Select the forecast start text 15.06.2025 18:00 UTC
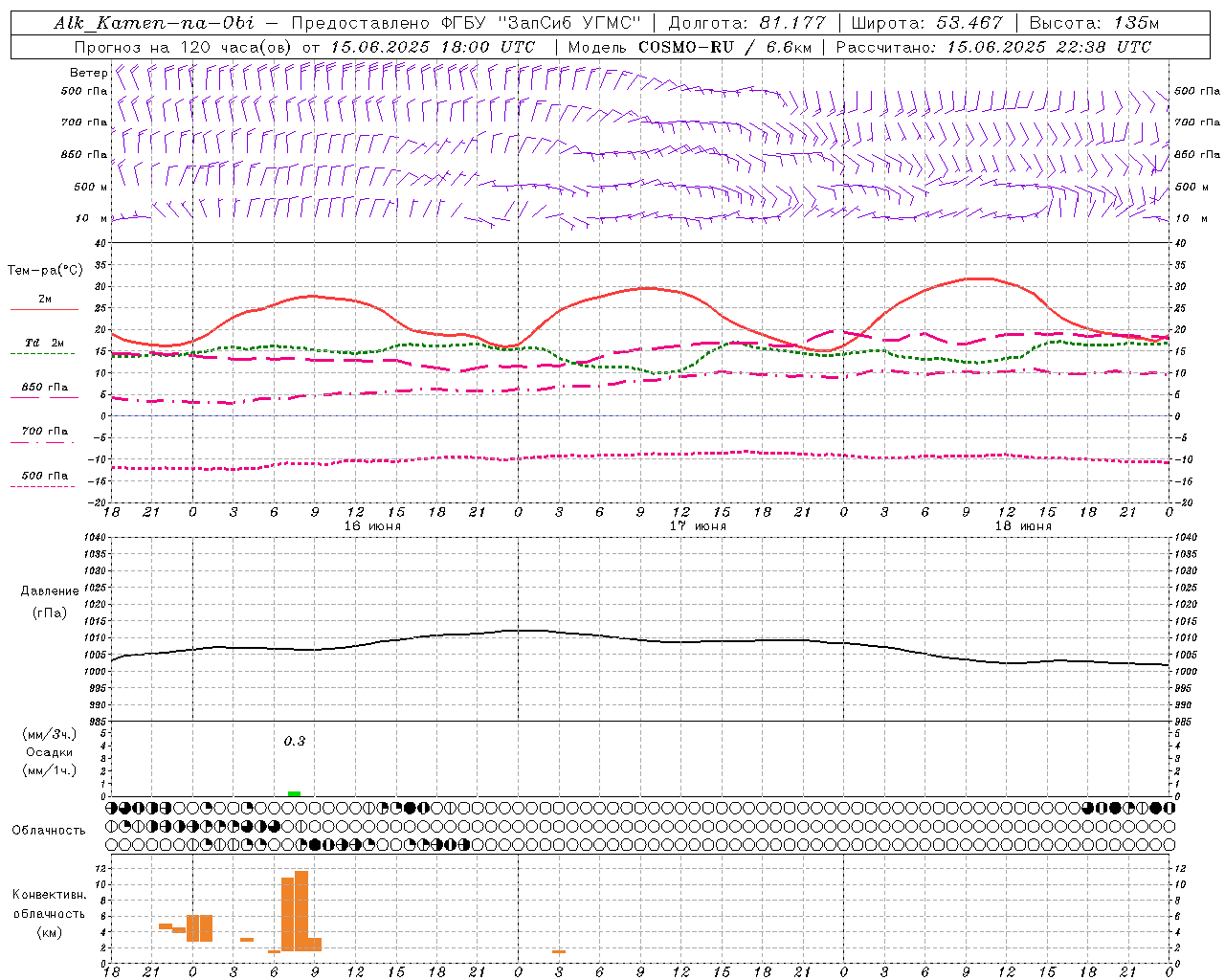Screen dimensions: 1225x980 432,47
